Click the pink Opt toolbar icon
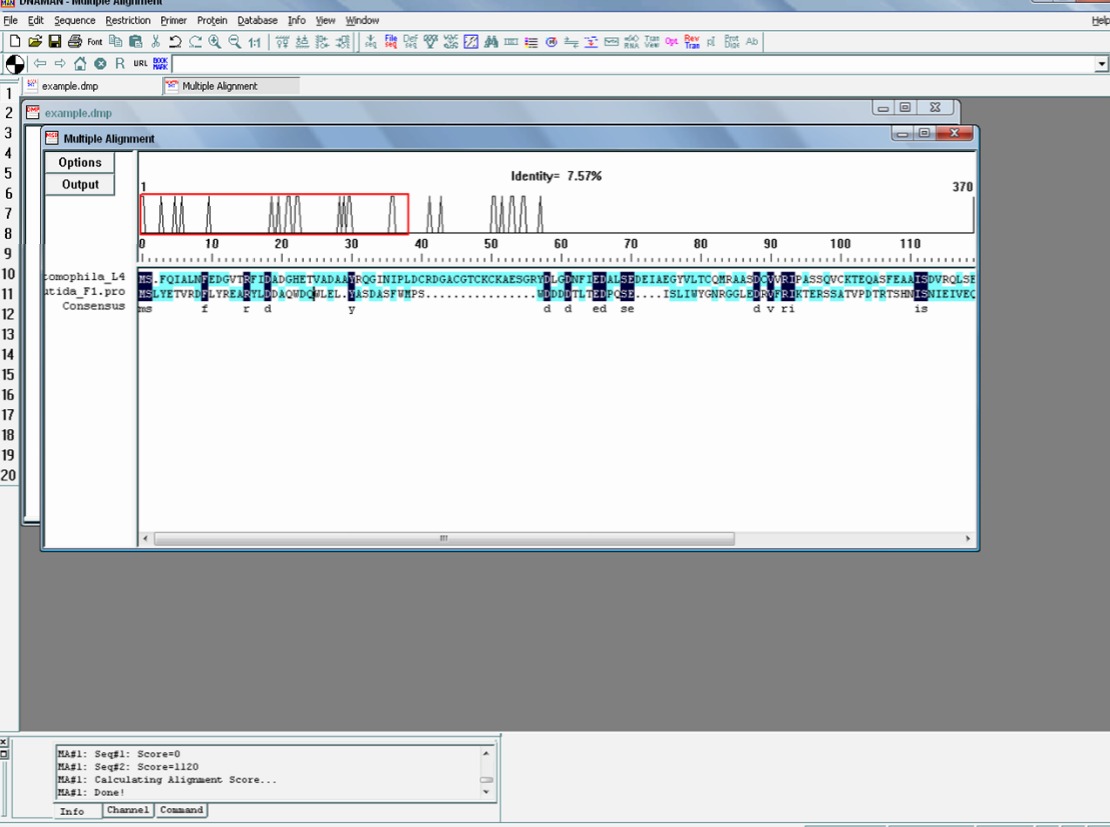Image resolution: width=1110 pixels, height=827 pixels. [x=671, y=42]
